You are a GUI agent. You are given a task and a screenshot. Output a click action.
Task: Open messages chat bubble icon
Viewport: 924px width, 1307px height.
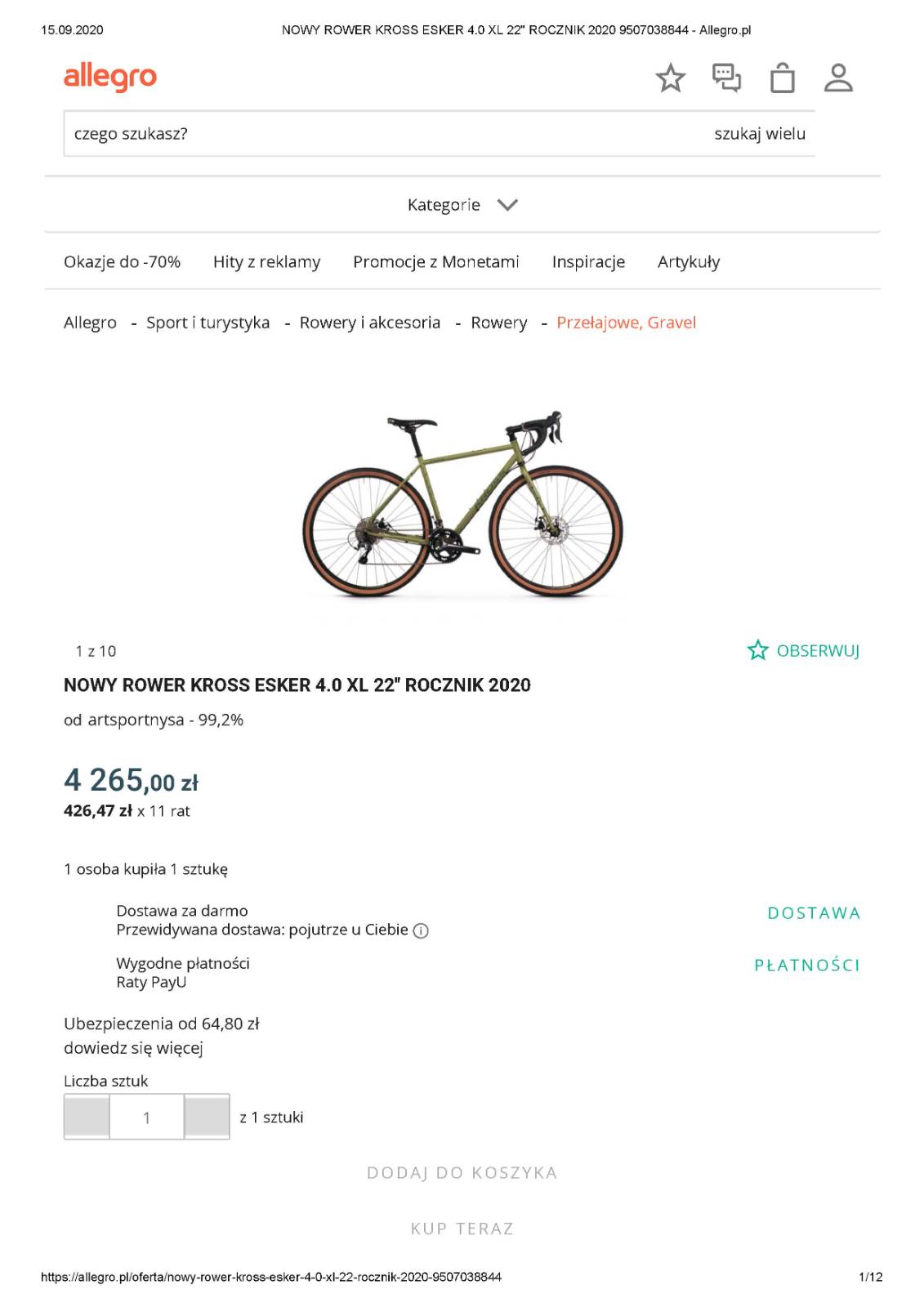[x=726, y=78]
